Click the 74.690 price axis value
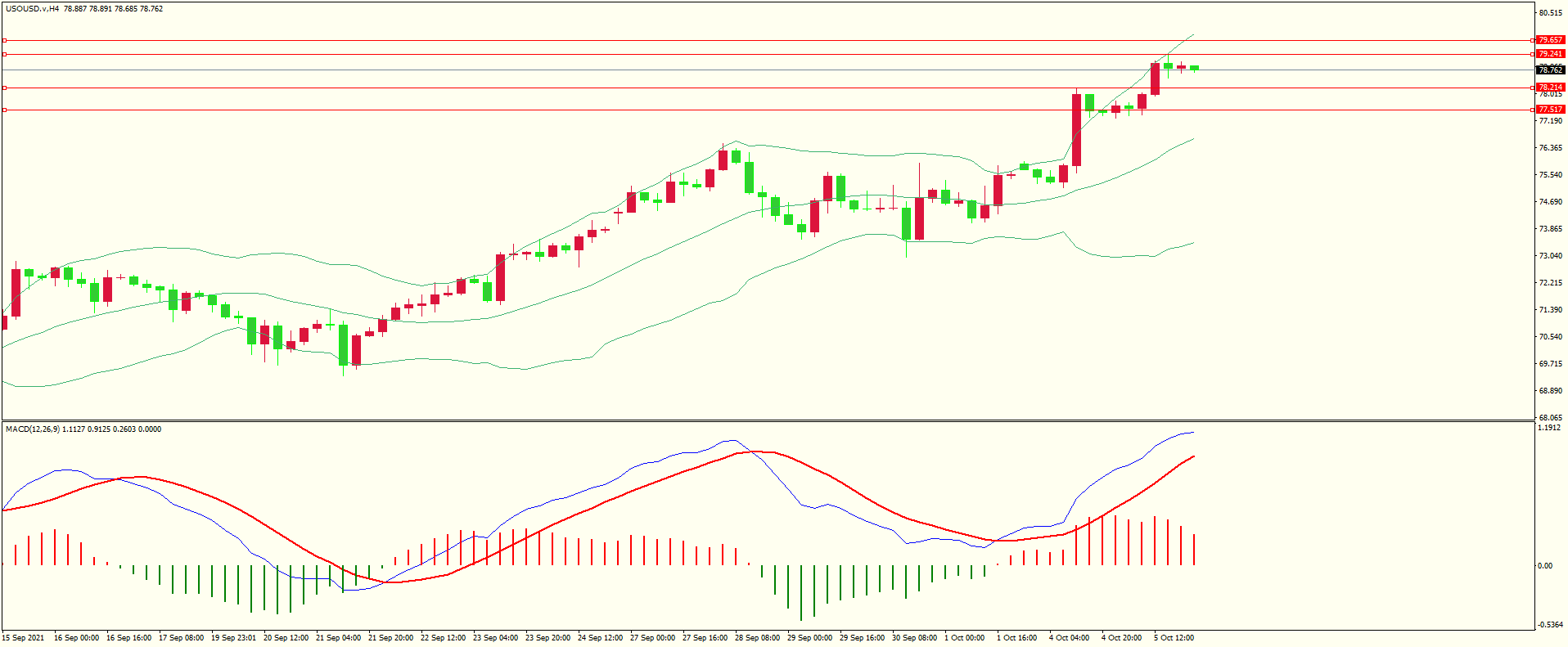 [x=1550, y=202]
